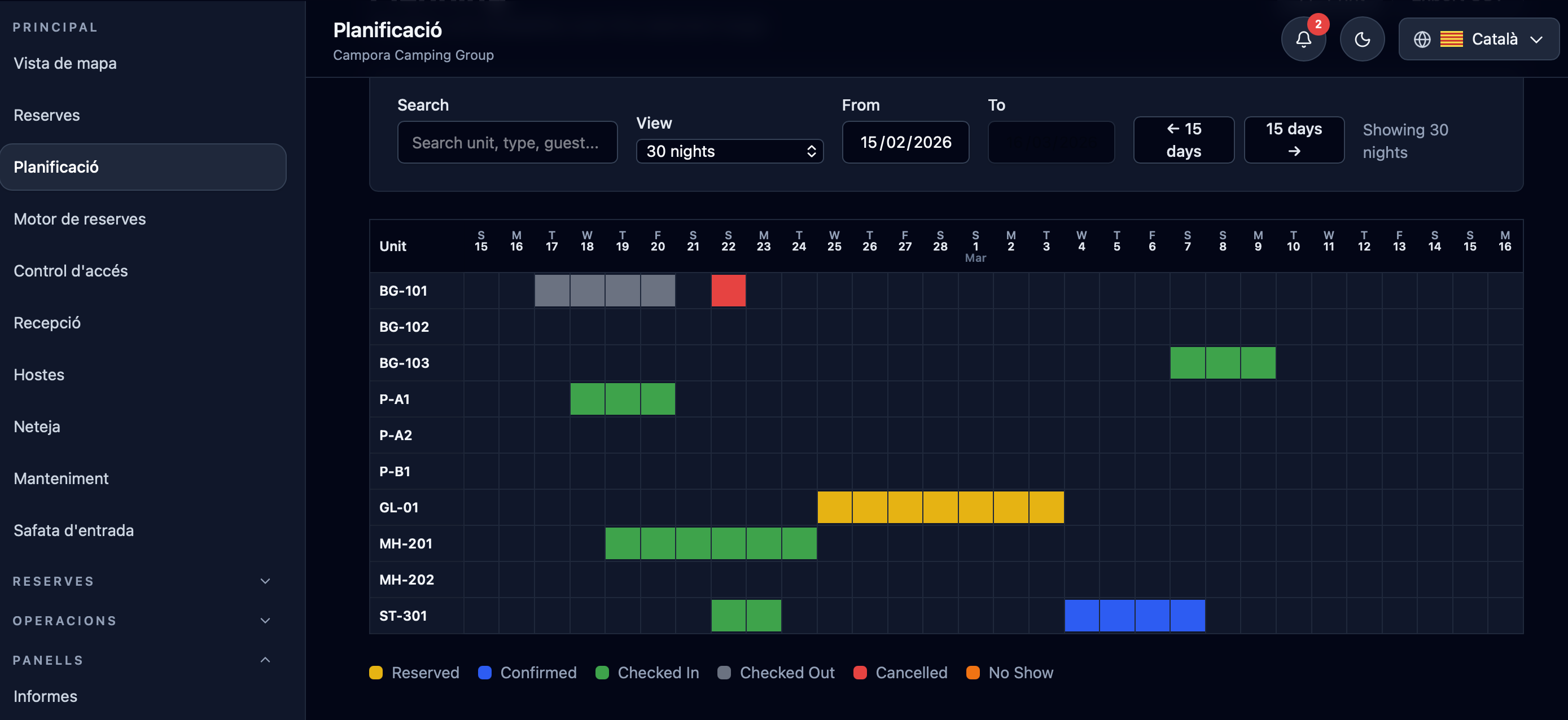Click the Checked In legend green swatch

coord(602,673)
